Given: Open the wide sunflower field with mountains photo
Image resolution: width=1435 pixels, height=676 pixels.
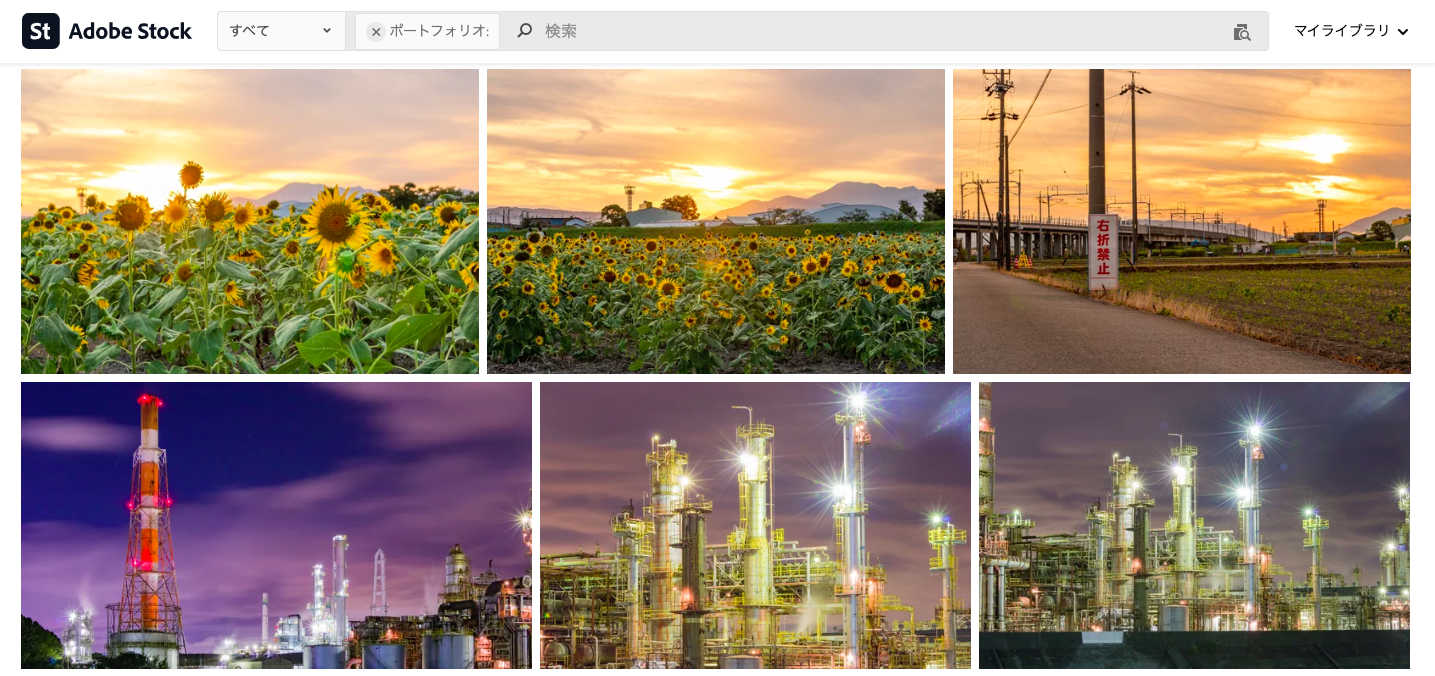Looking at the screenshot, I should coord(715,221).
